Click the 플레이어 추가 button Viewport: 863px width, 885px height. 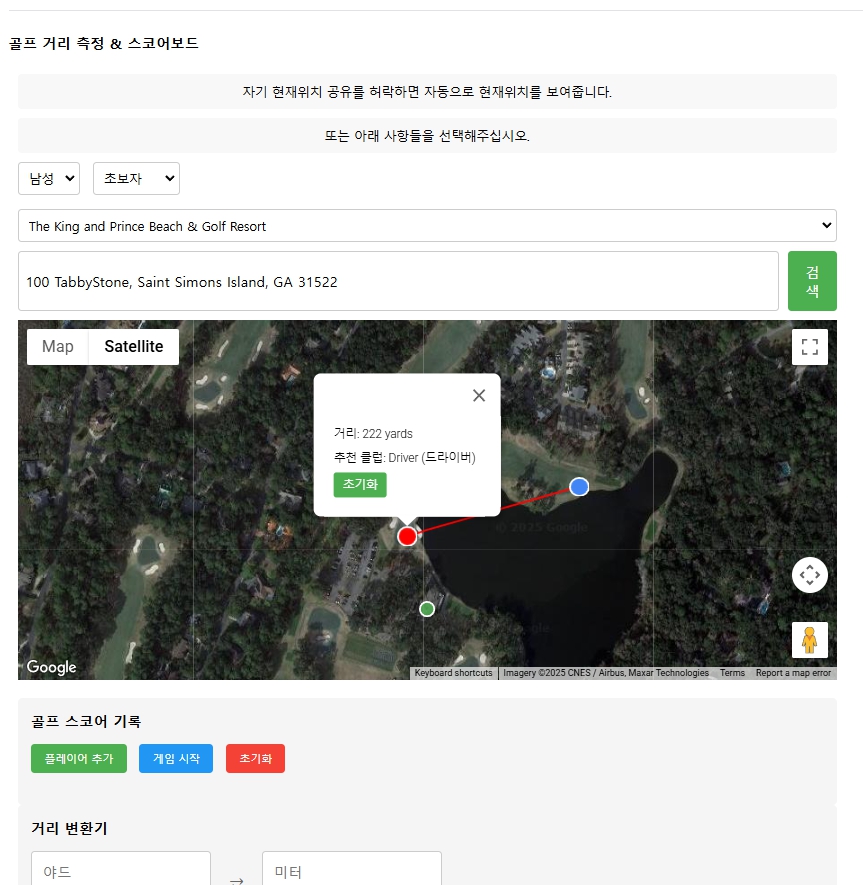click(x=79, y=759)
